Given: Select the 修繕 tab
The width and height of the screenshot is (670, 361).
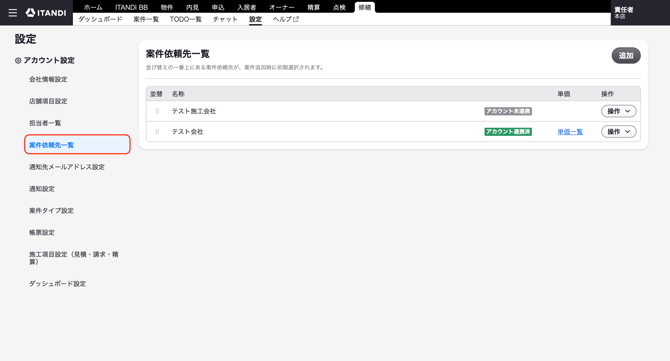Looking at the screenshot, I should 365,7.
